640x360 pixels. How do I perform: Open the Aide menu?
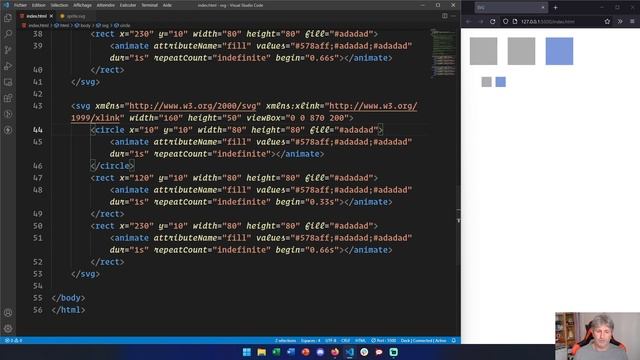(167, 5)
